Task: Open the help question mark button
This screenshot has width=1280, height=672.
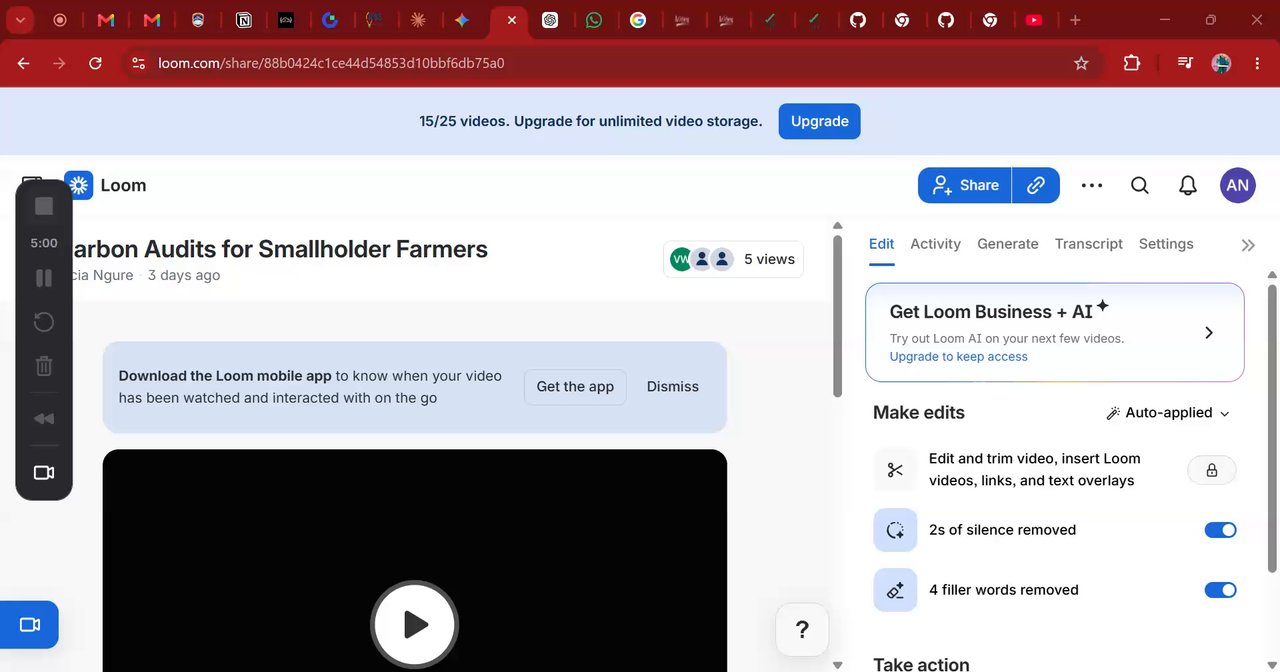Action: pyautogui.click(x=802, y=629)
